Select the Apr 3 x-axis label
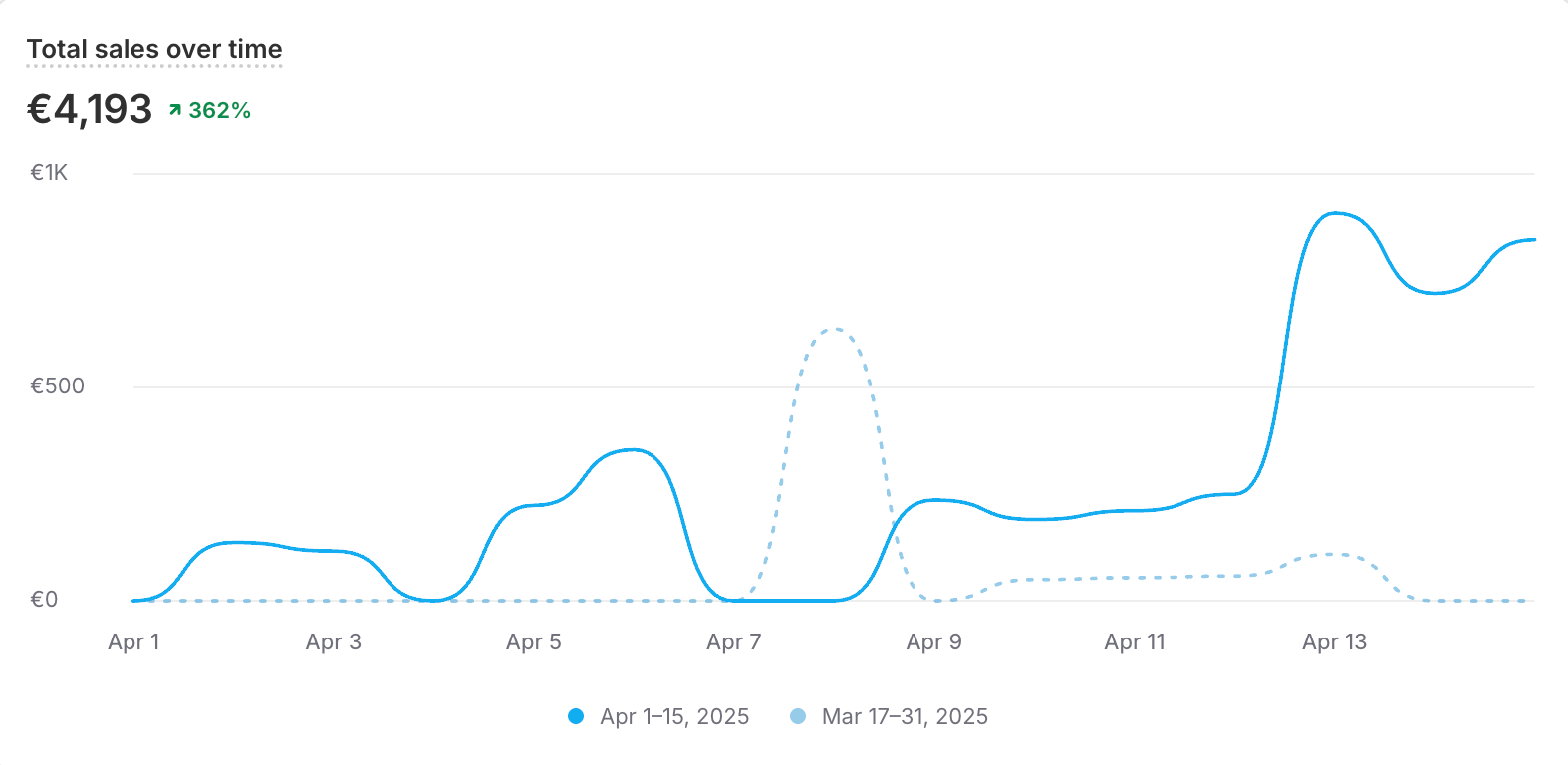Viewport: 1568px width, 765px height. (334, 642)
